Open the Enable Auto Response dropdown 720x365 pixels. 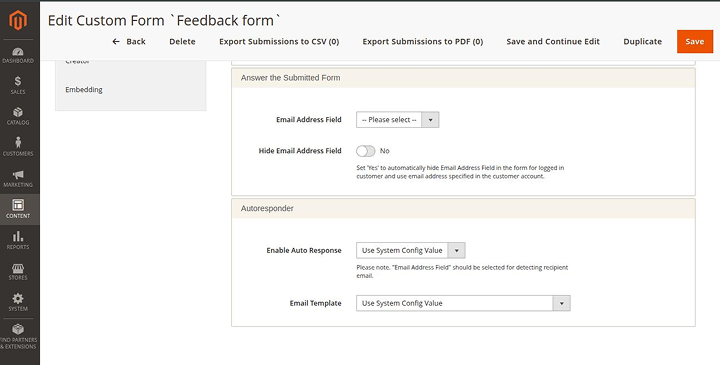[411, 250]
